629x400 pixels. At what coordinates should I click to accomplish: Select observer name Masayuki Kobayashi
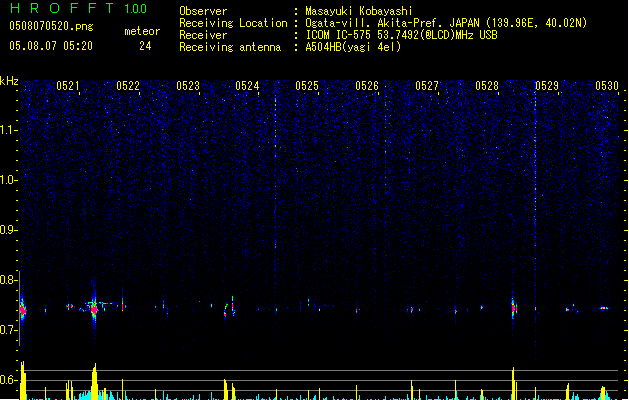point(358,11)
